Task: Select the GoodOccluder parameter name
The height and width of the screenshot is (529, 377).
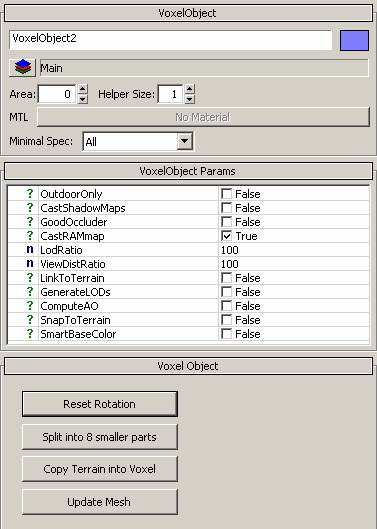Action: coord(74,222)
